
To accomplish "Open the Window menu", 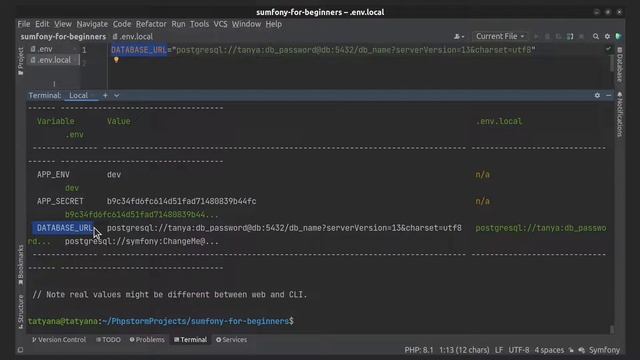I will coord(247,24).
